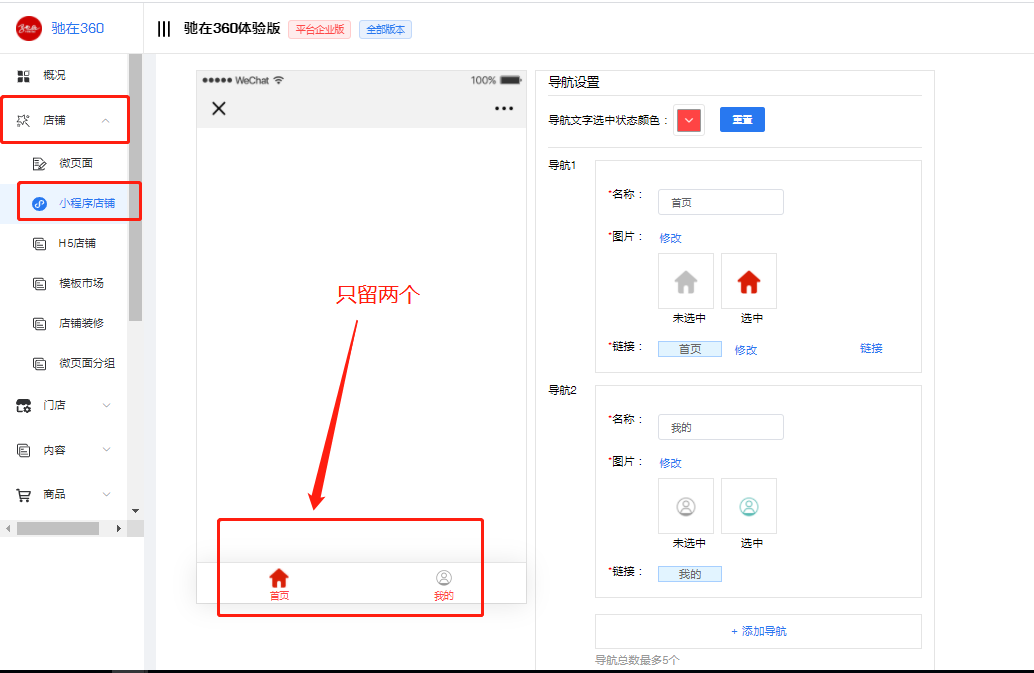Screen dimensions: 1034x673
Task: Click the 导航1 名称 input field
Action: [721, 202]
